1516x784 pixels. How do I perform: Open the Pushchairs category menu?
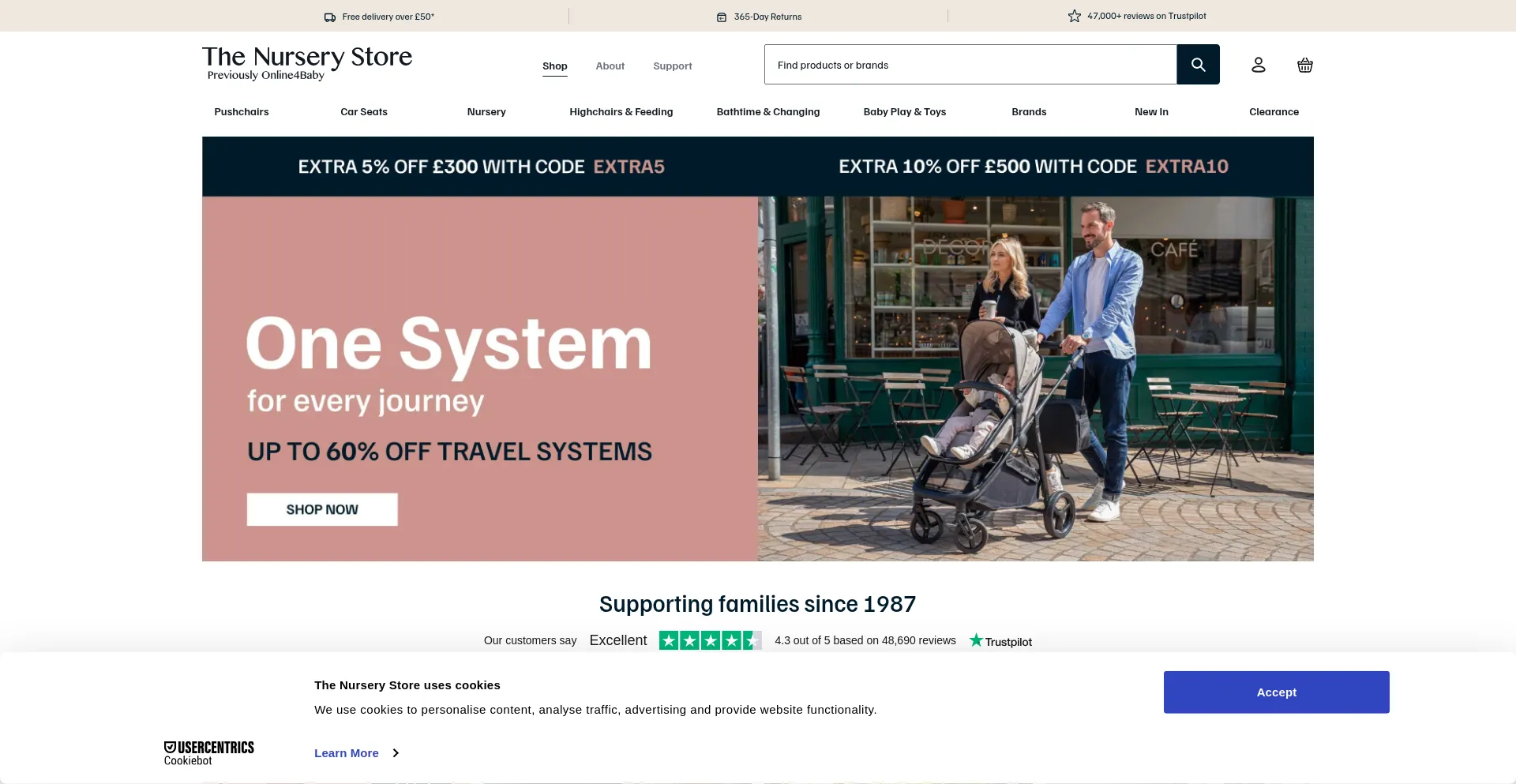(242, 112)
